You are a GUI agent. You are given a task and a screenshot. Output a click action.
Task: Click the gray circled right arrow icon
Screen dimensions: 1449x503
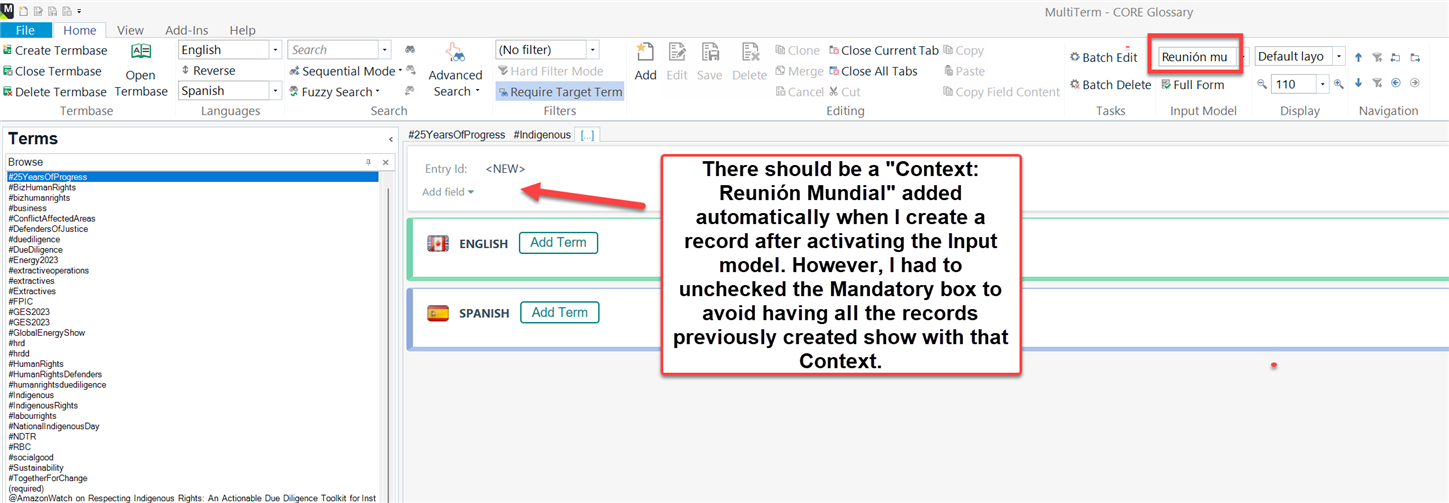coord(1415,83)
